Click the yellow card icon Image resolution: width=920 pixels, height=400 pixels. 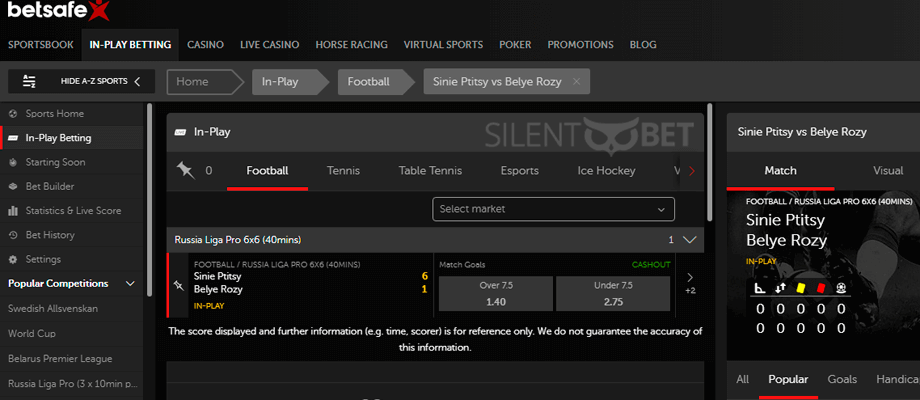tap(800, 288)
